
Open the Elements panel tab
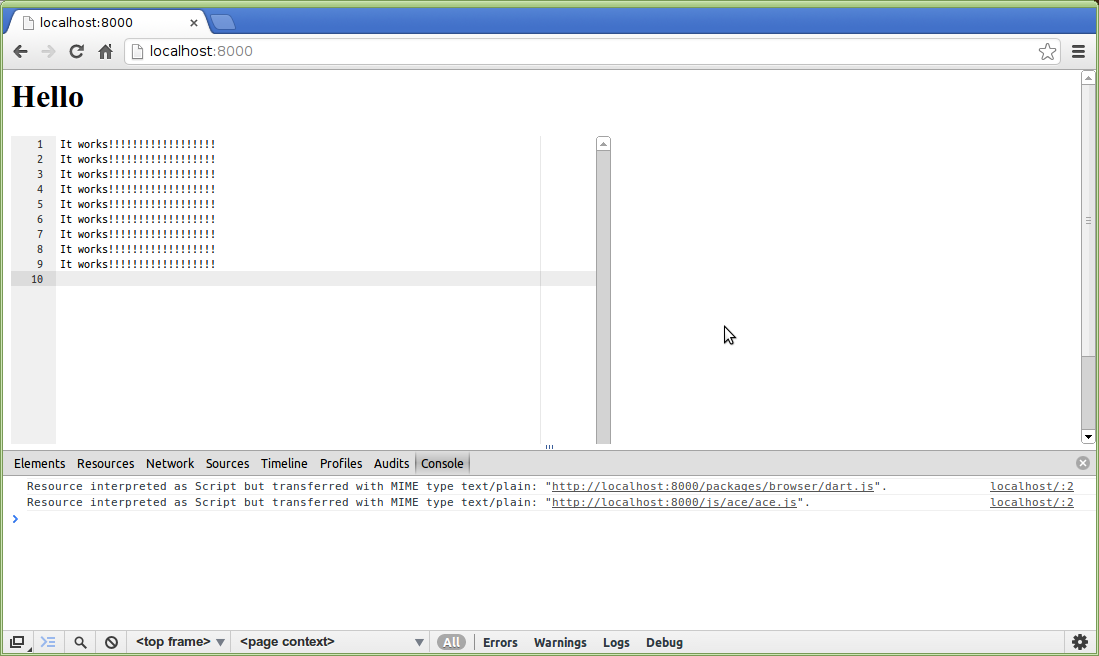(x=39, y=463)
